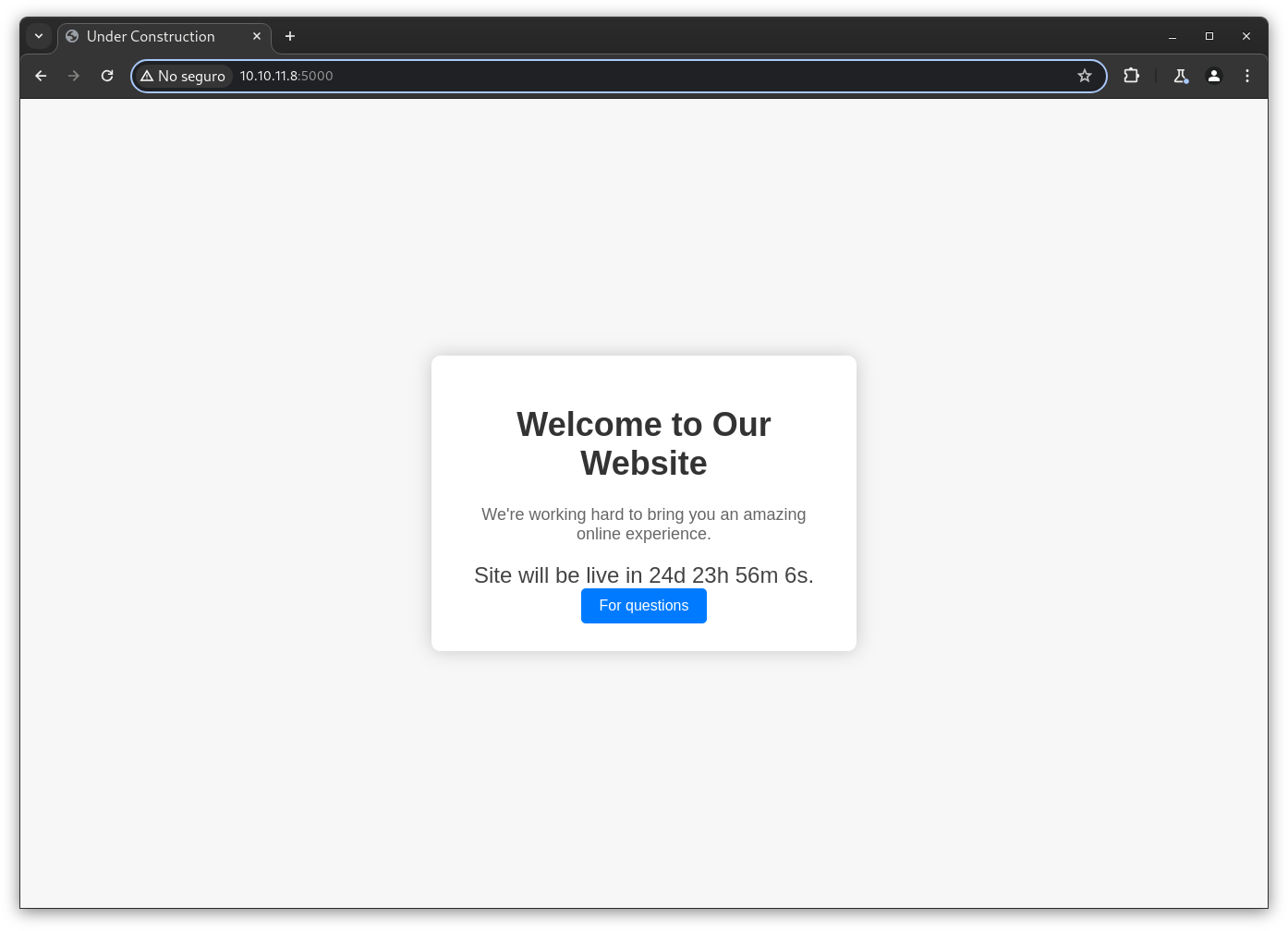Click the forward navigation arrow
This screenshot has width=1288, height=931.
point(74,76)
